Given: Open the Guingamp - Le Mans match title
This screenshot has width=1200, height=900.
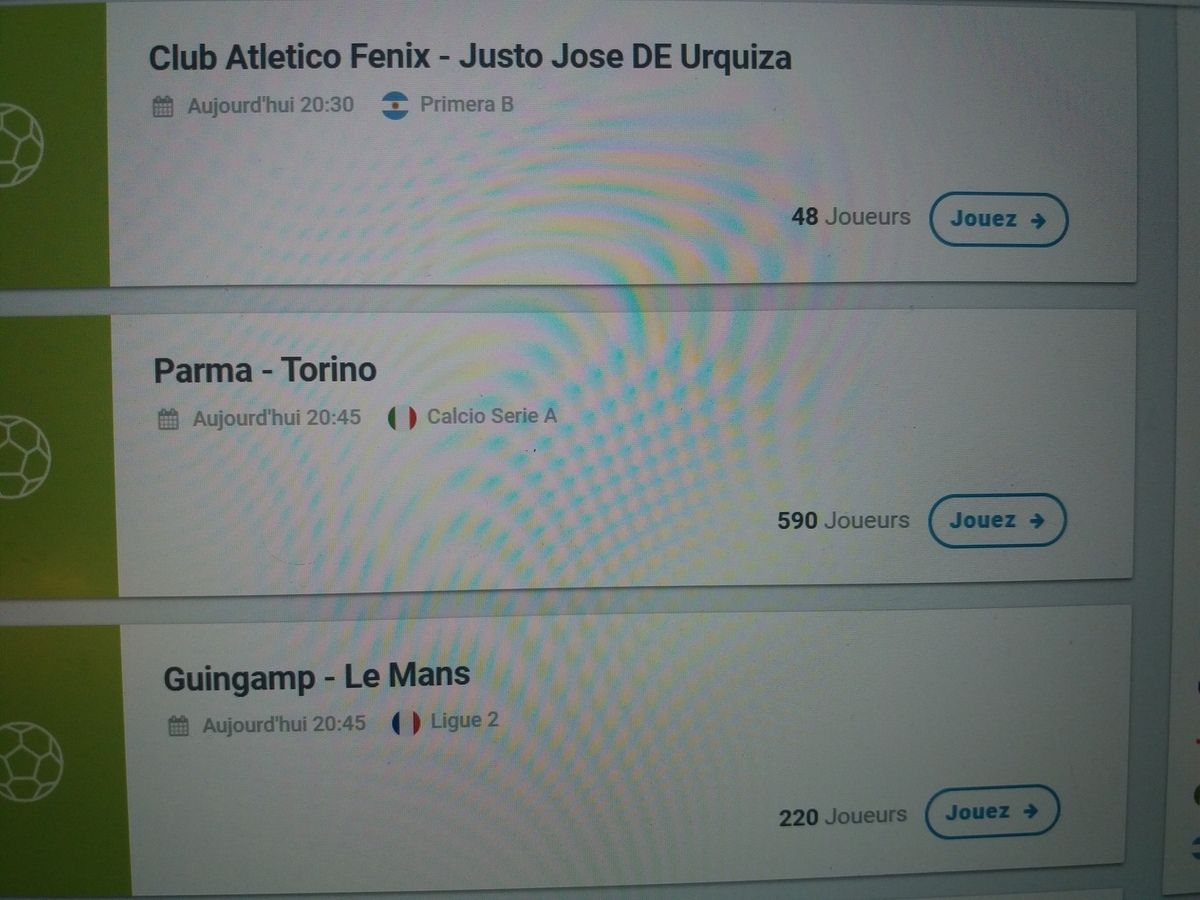Looking at the screenshot, I should coord(316,677).
